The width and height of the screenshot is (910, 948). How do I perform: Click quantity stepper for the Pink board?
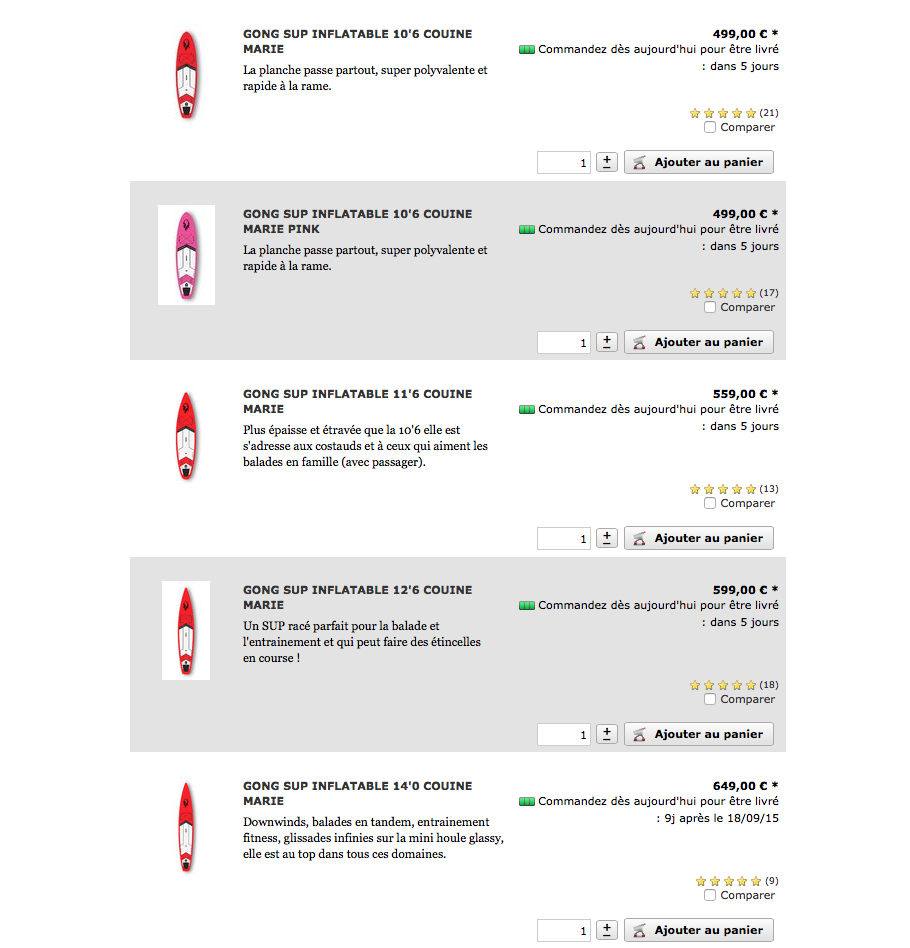click(x=607, y=342)
